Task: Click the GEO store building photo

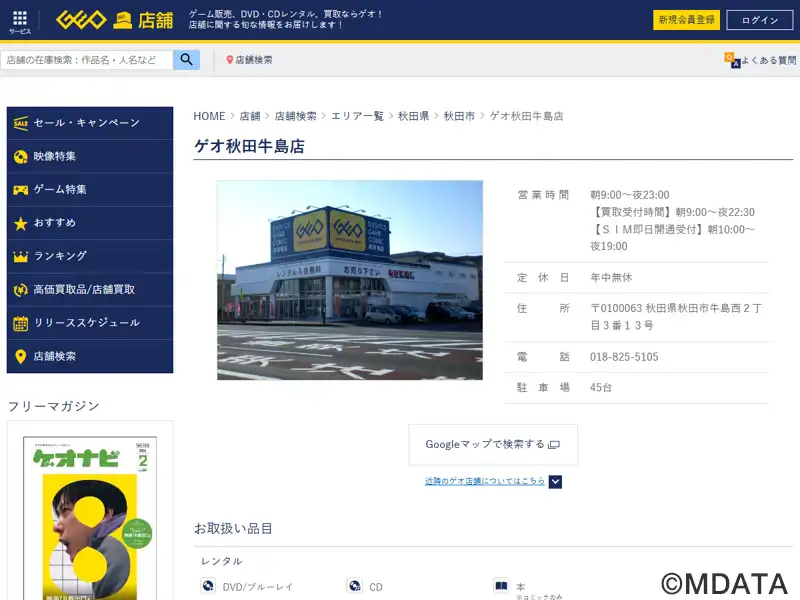Action: tap(350, 280)
